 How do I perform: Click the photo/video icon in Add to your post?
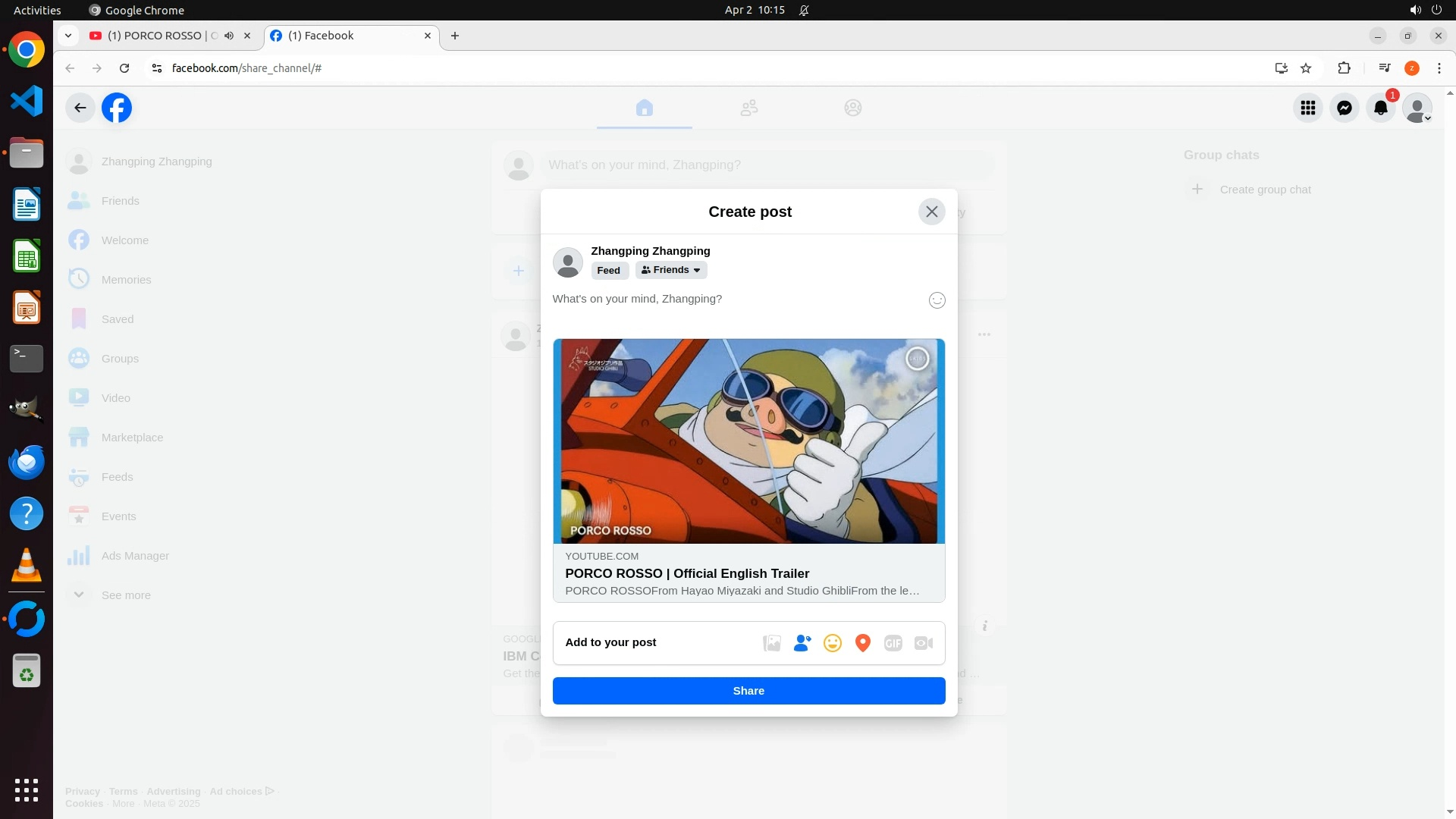[771, 643]
